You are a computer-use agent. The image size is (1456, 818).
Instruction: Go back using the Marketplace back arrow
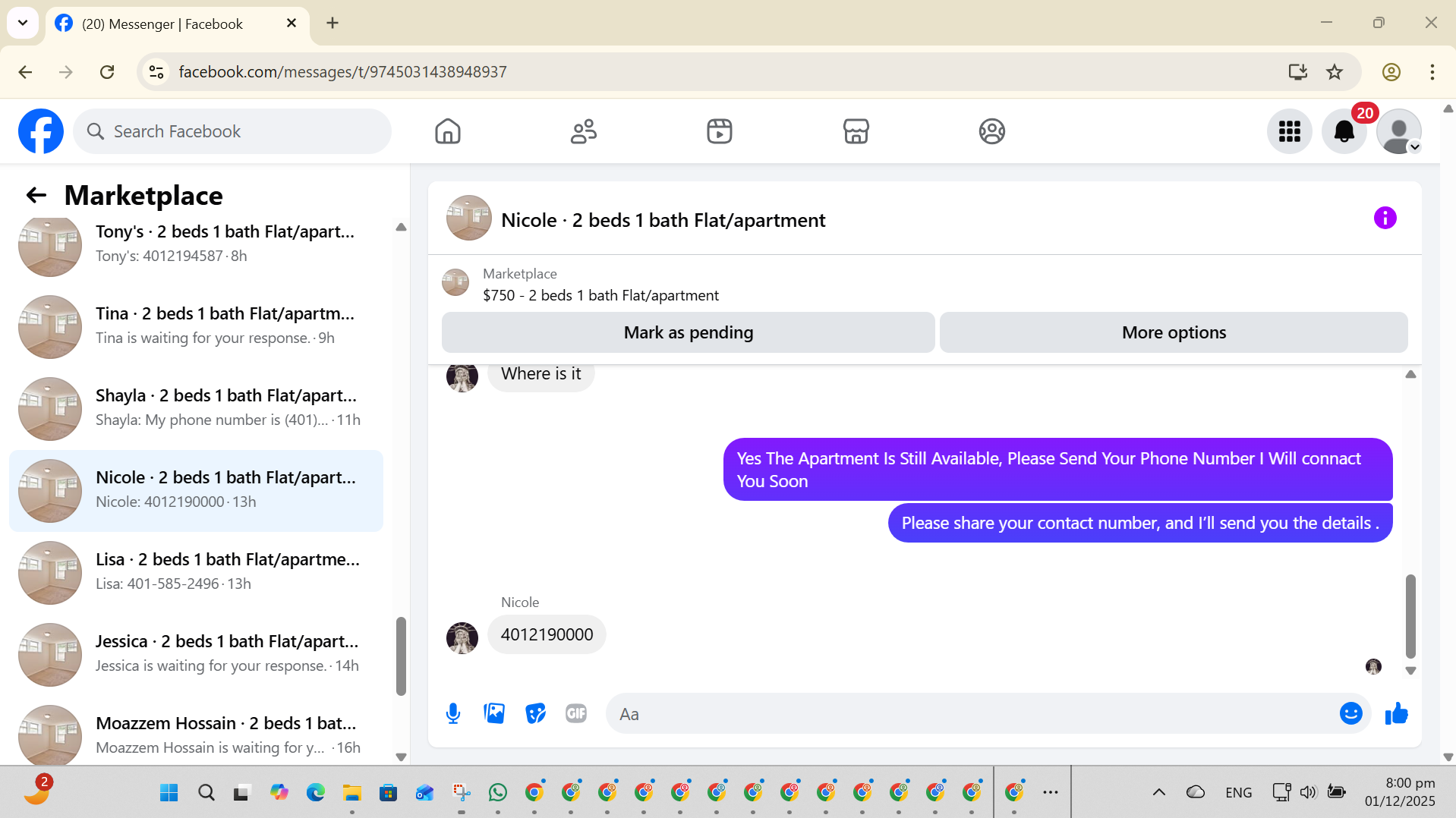pos(36,195)
